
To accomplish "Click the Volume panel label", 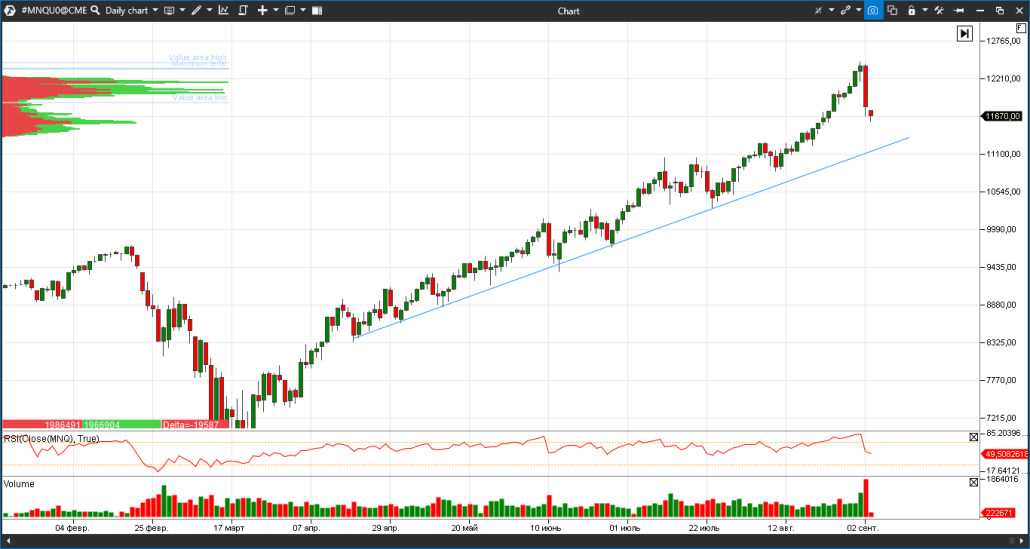I will coord(19,484).
